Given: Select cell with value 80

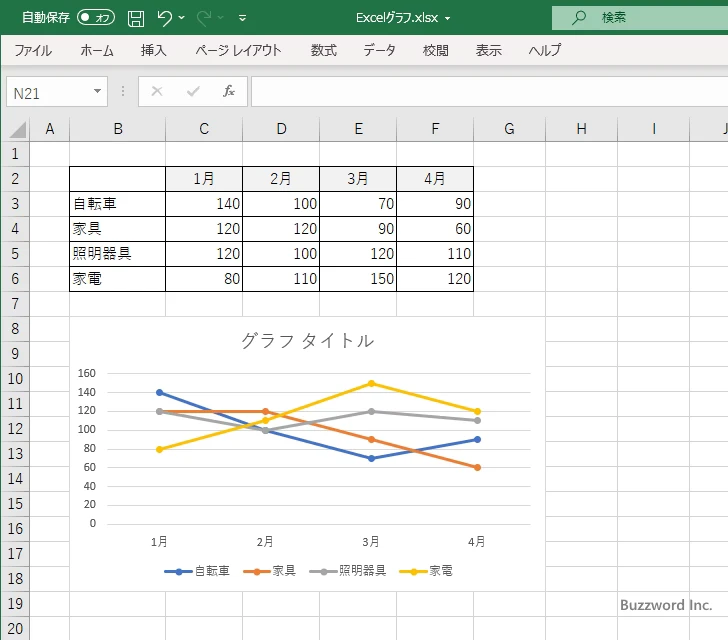Looking at the screenshot, I should (204, 279).
